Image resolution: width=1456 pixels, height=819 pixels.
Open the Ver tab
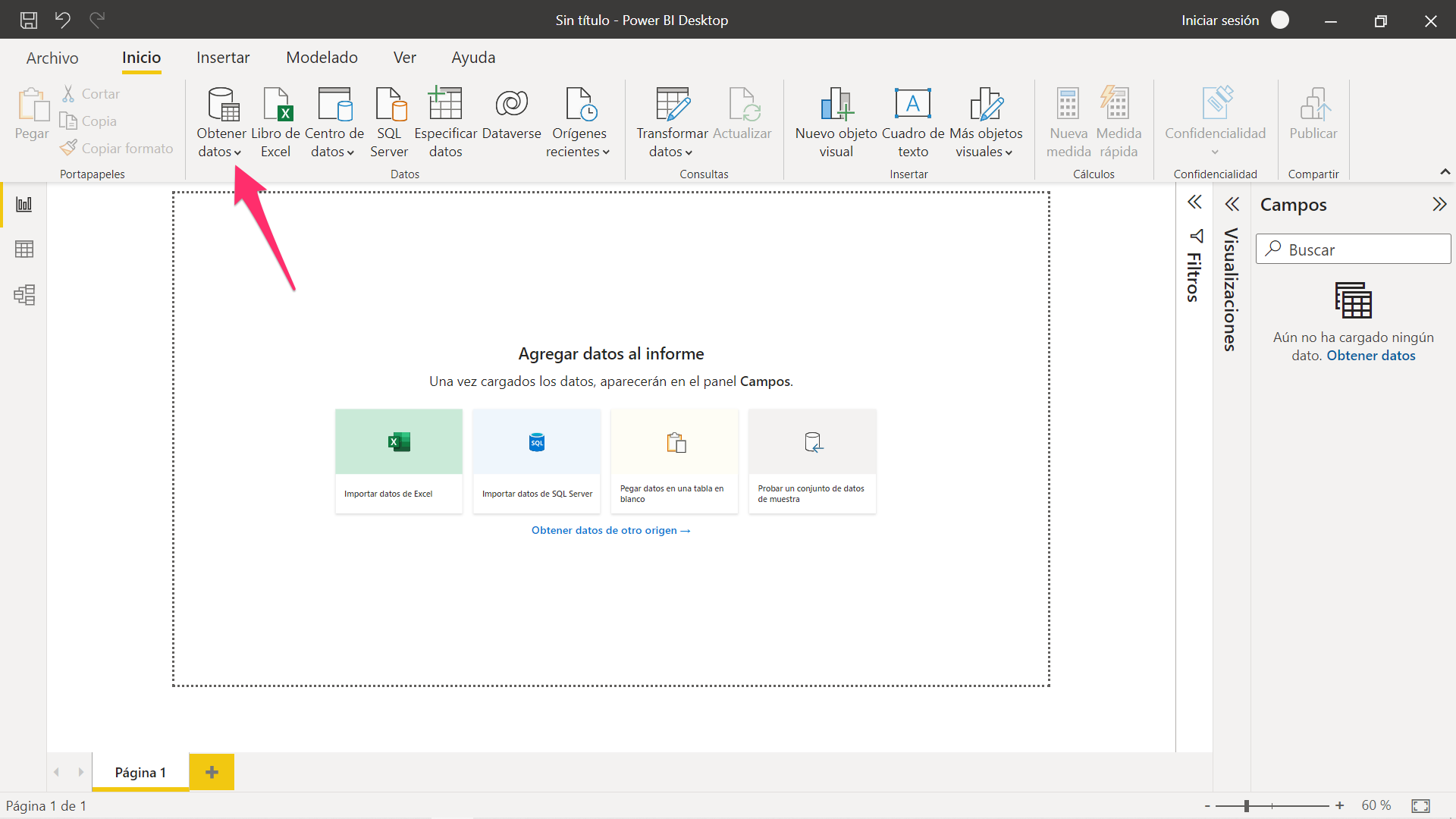tap(405, 58)
